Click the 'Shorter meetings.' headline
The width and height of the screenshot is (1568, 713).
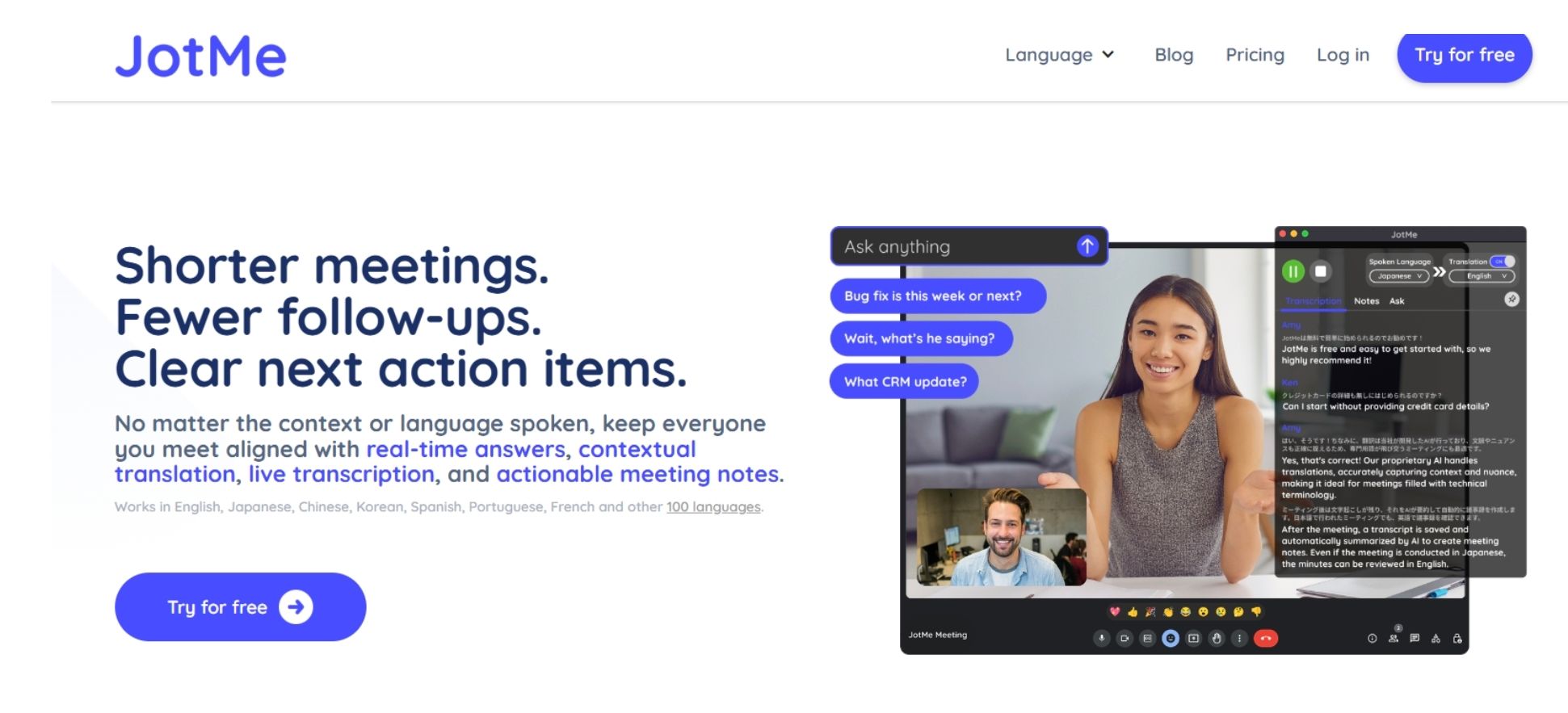[x=332, y=266]
